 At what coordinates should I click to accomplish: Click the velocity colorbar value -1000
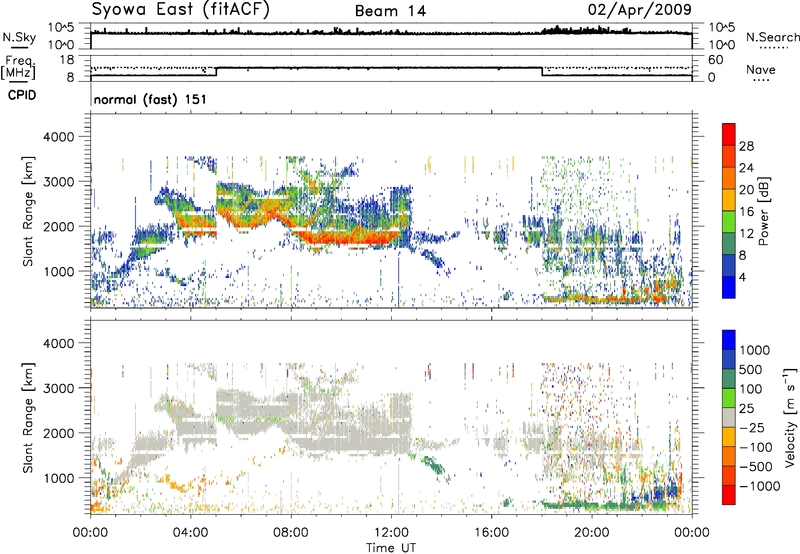760,486
